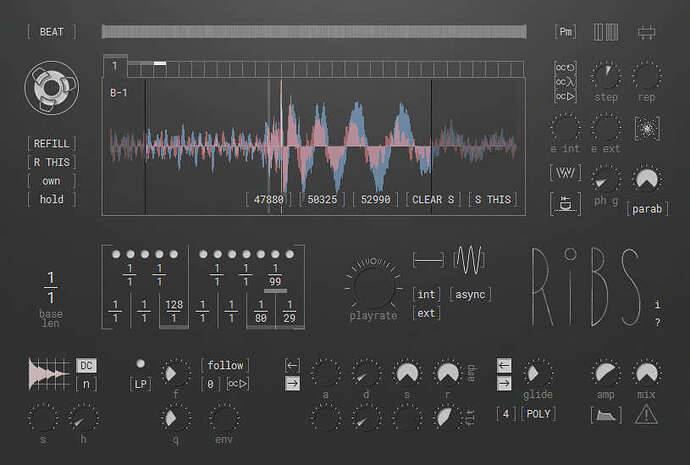Click the follow value box showing 0

click(x=210, y=384)
